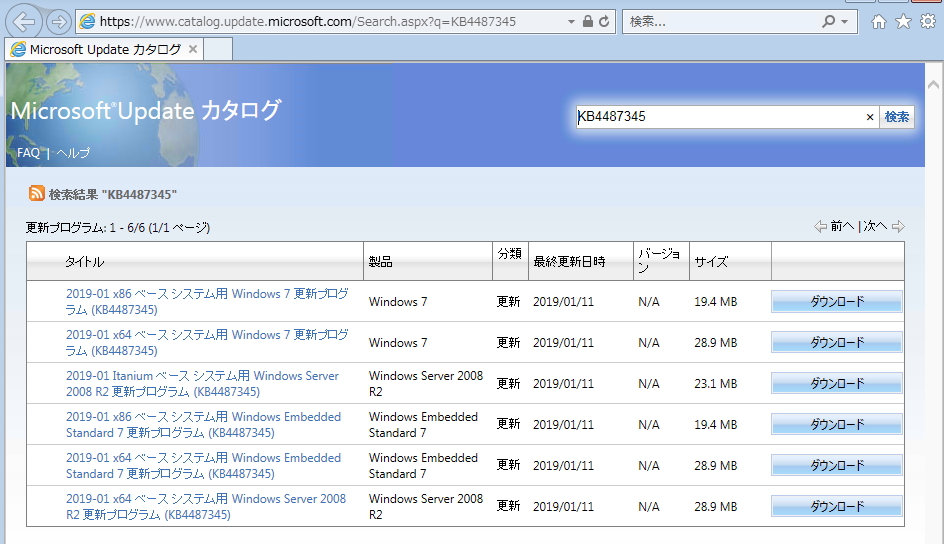The width and height of the screenshot is (944, 544).
Task: Download x86 Windows Embedded Standard 7 update
Action: [x=837, y=424]
